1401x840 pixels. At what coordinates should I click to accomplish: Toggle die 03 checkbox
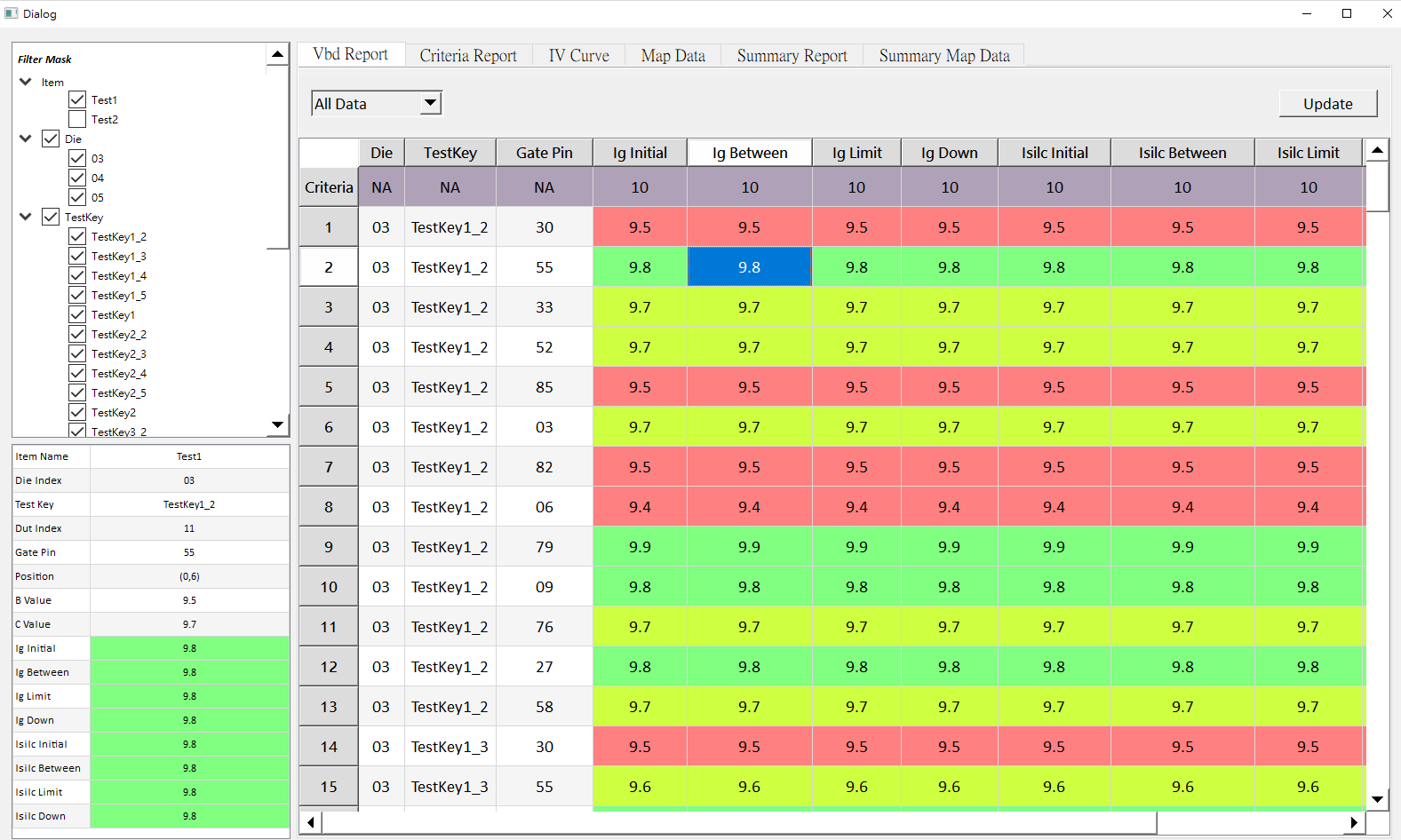77,158
